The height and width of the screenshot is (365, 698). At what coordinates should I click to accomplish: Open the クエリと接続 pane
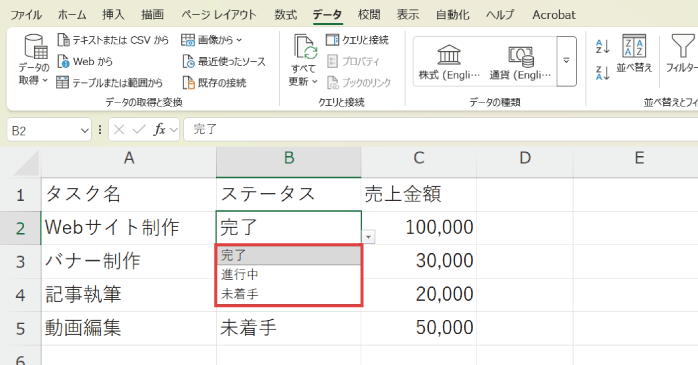pos(357,40)
